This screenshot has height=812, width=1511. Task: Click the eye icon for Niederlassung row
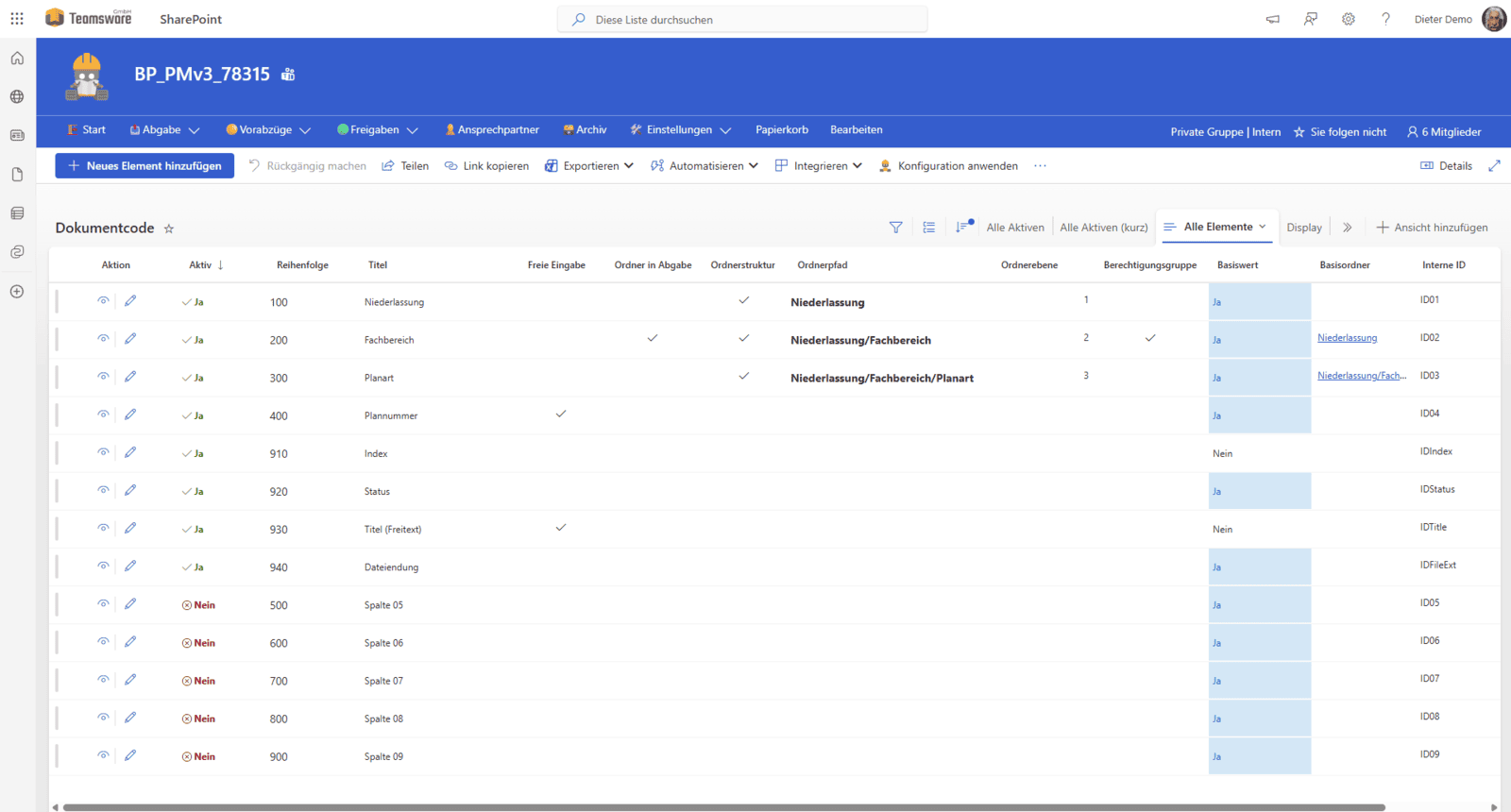[103, 300]
